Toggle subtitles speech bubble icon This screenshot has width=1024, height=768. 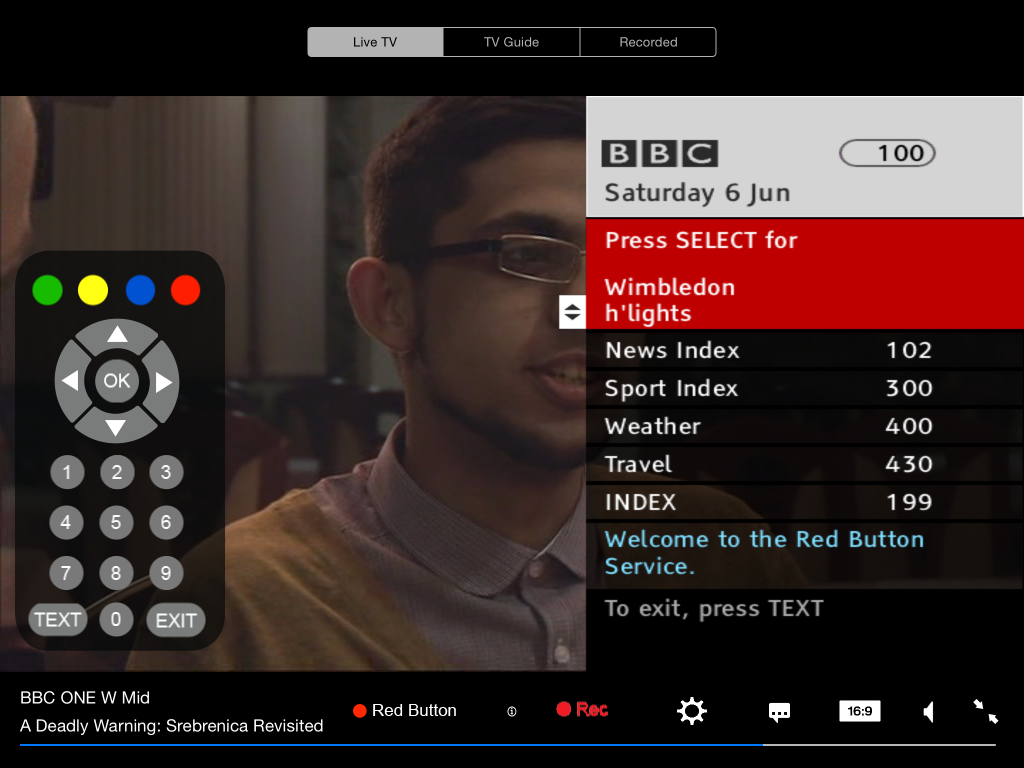click(x=779, y=712)
